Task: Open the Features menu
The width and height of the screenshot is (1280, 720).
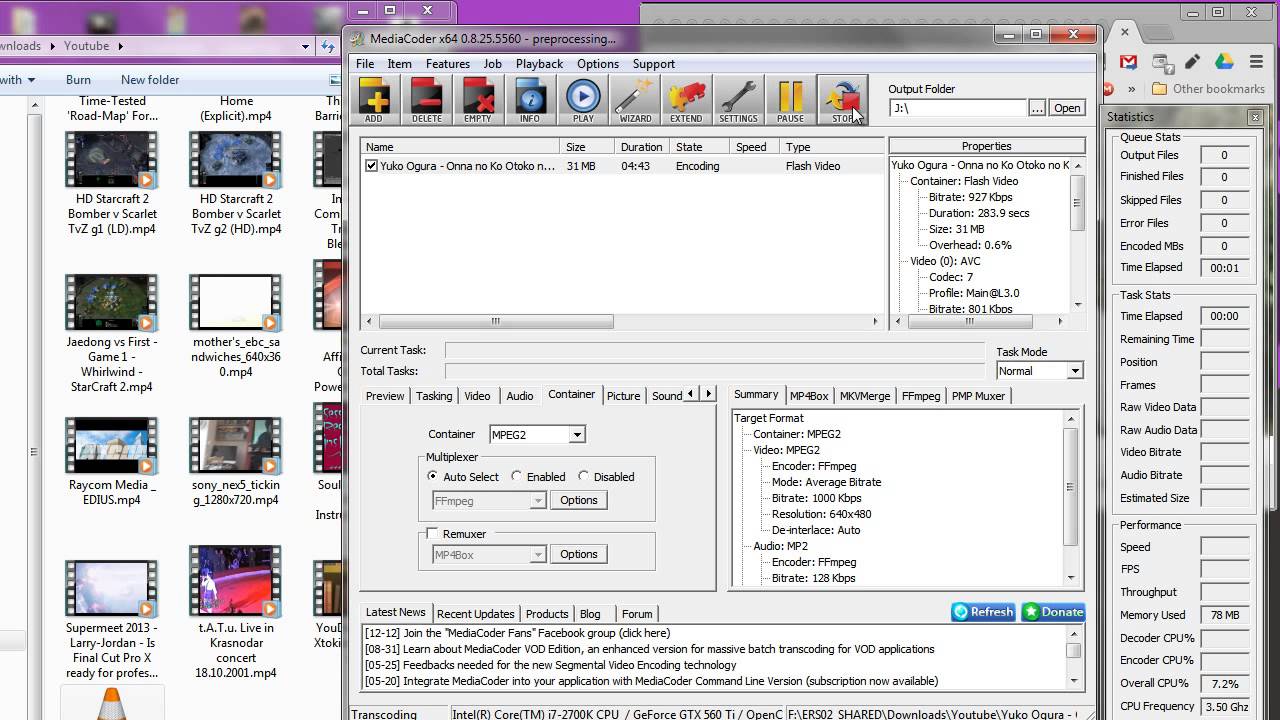Action: tap(447, 64)
